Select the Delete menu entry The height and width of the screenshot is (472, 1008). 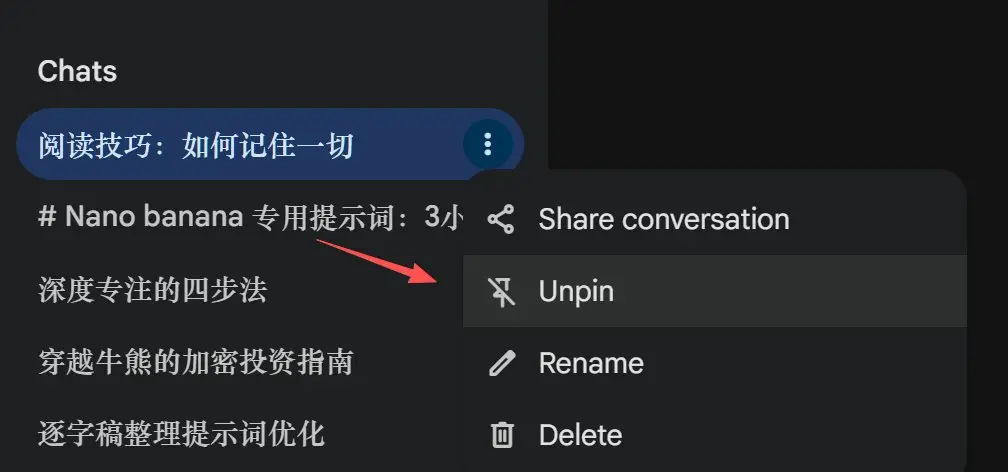click(715, 435)
